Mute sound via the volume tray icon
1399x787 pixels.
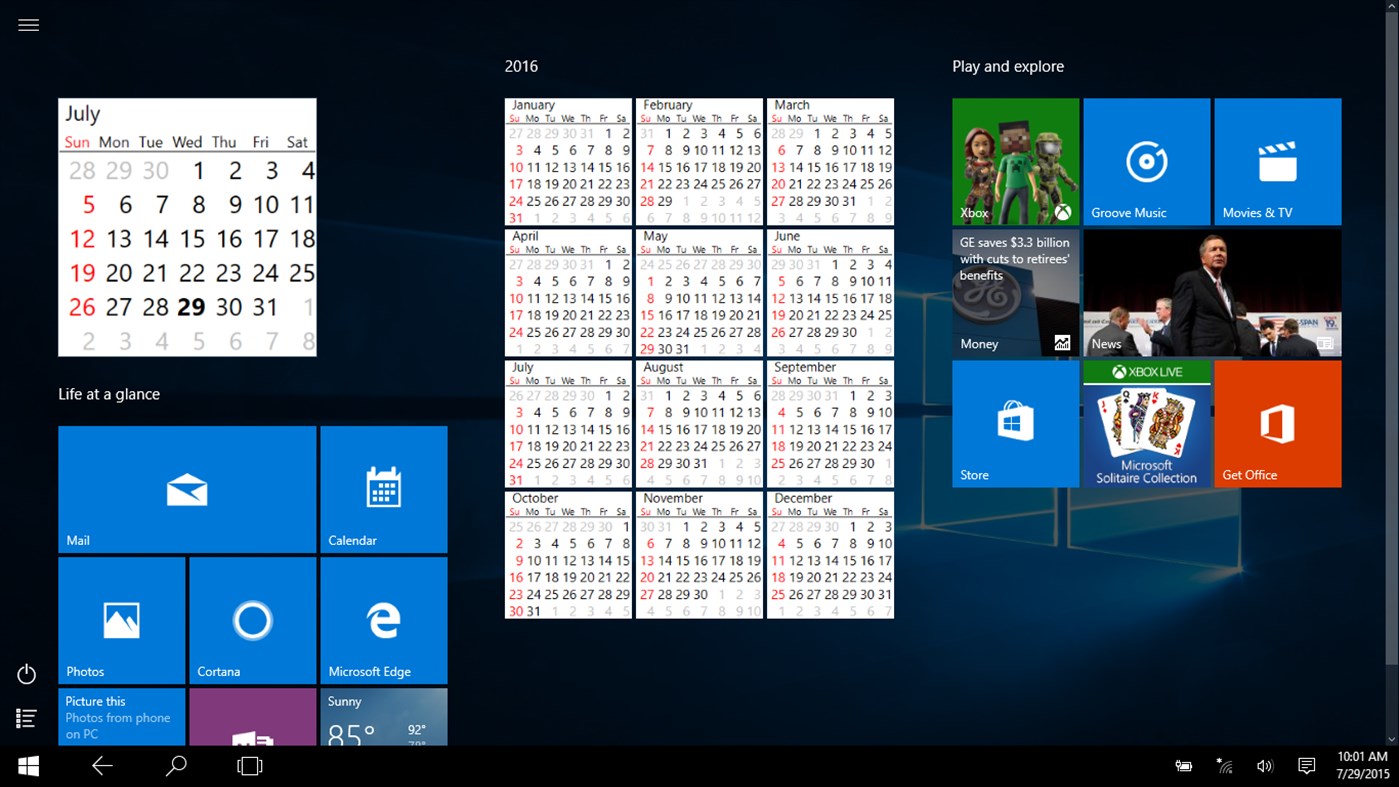point(1264,765)
